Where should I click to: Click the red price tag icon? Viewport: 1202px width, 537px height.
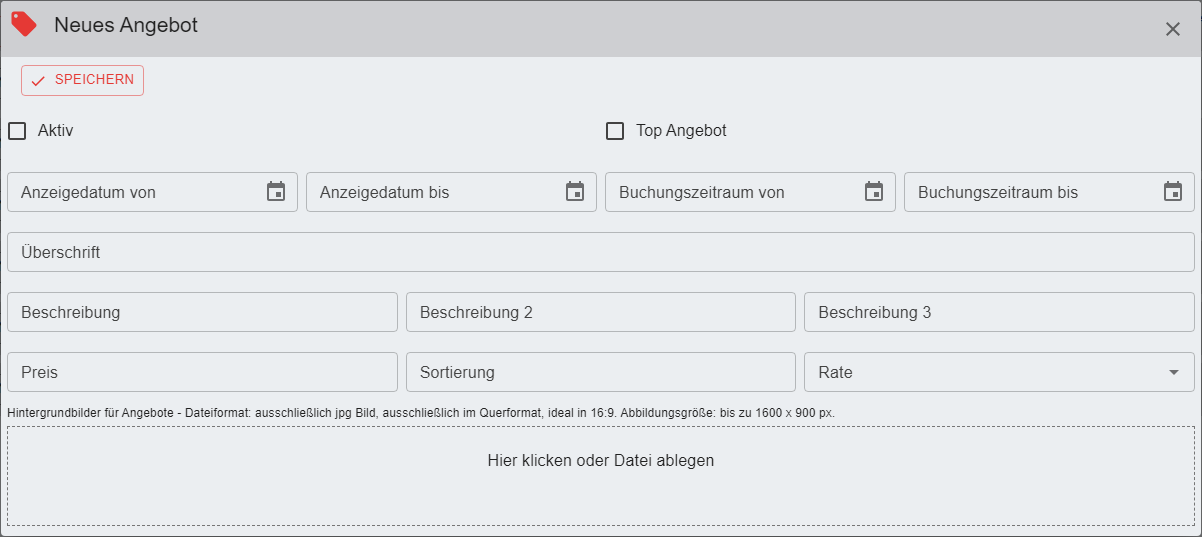[24, 25]
